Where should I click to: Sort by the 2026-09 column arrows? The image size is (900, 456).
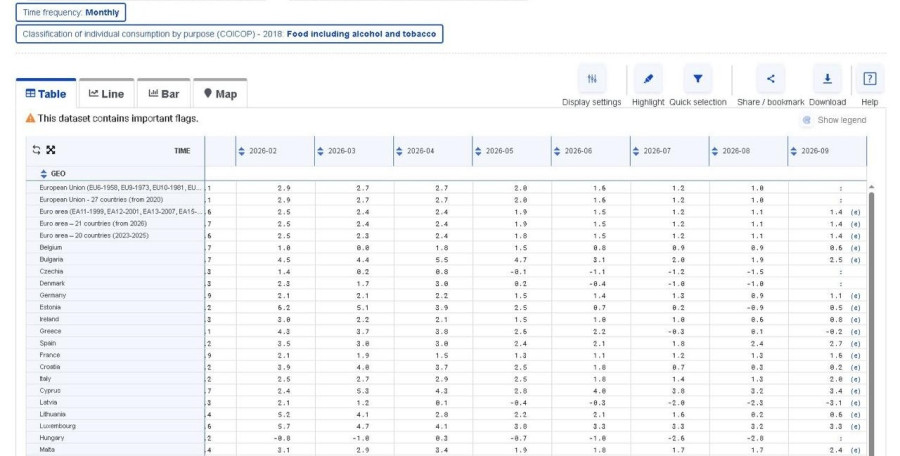793,151
